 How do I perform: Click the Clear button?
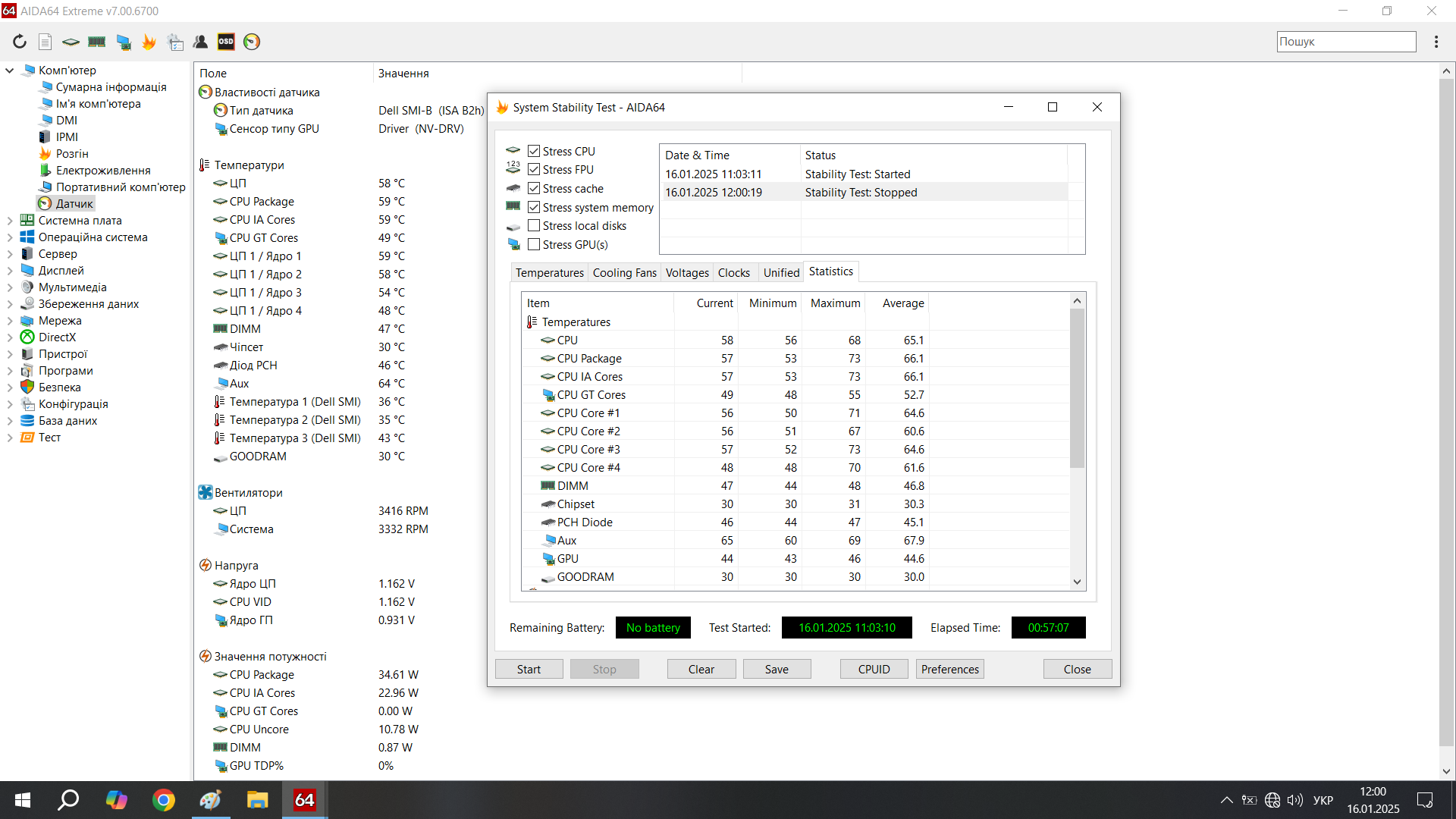pyautogui.click(x=701, y=669)
